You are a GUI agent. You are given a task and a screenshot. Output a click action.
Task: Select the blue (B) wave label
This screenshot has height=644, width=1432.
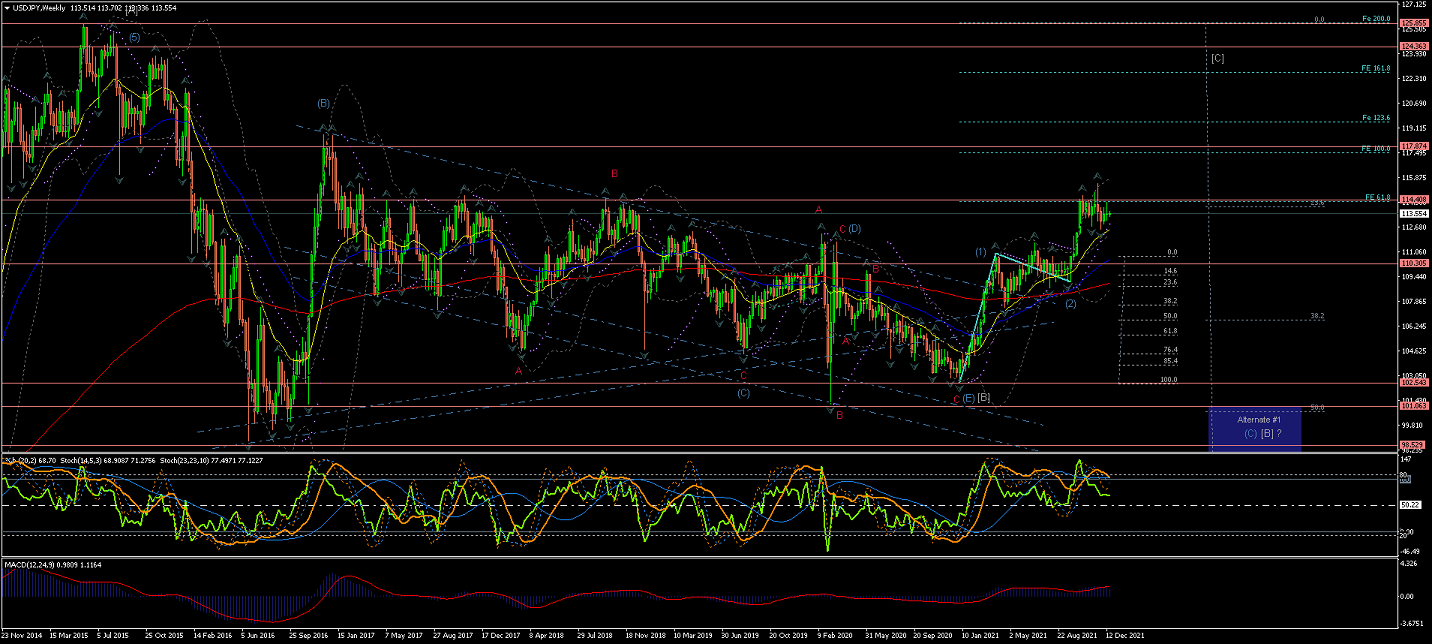click(x=324, y=103)
